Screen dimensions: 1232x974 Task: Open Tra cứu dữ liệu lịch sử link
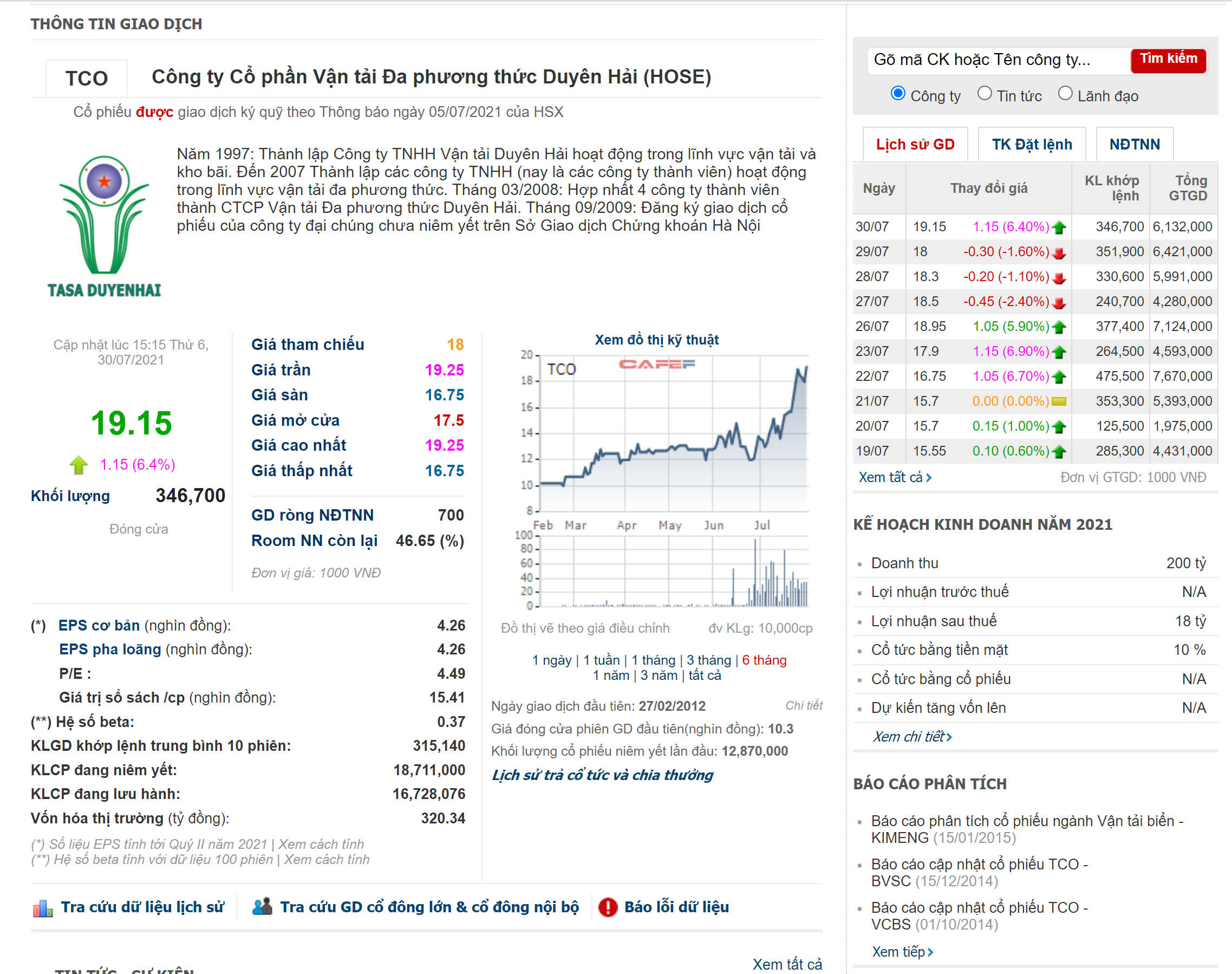point(142,907)
